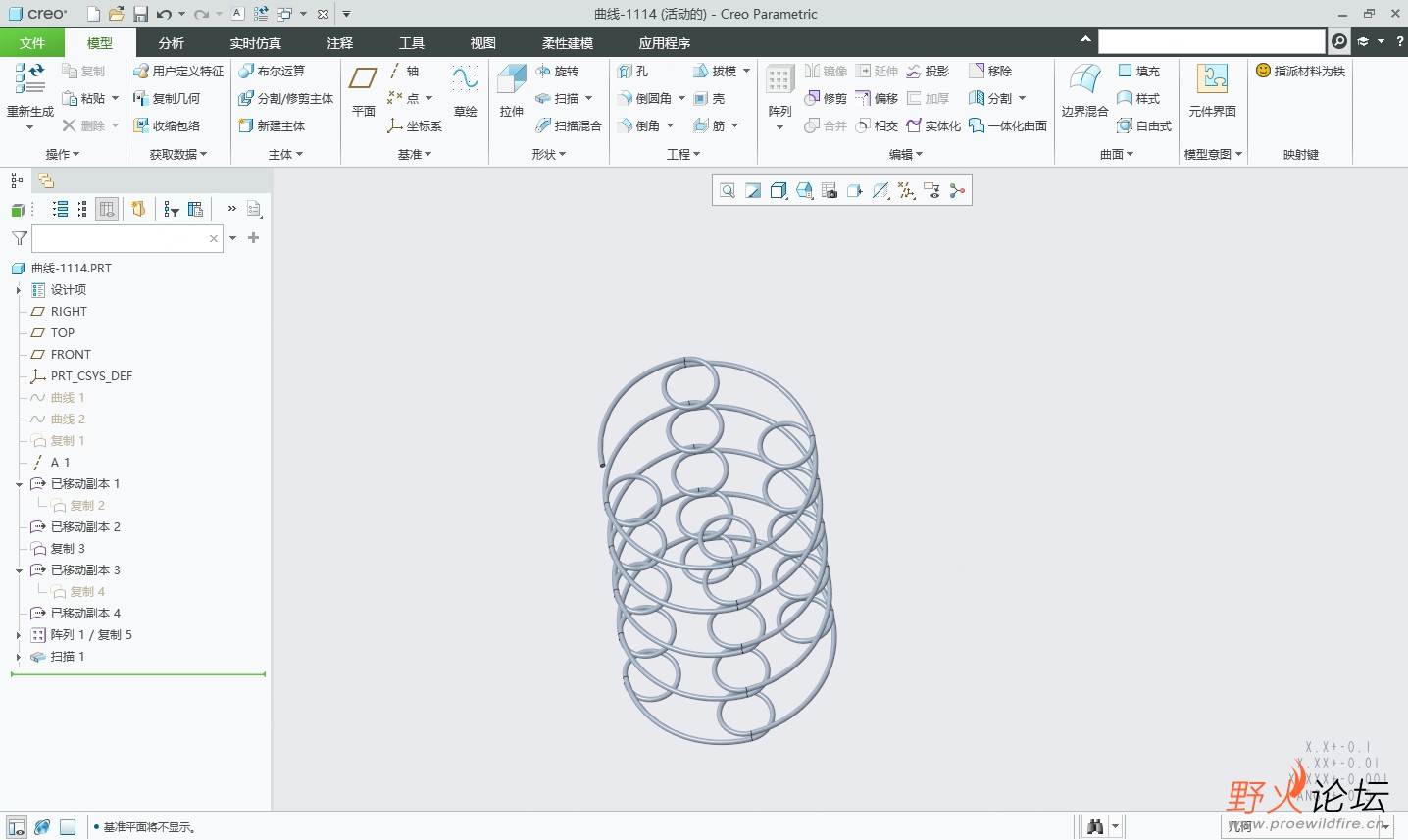The image size is (1408, 840).
Task: Expand the 设计项 tree node
Action: (x=19, y=290)
